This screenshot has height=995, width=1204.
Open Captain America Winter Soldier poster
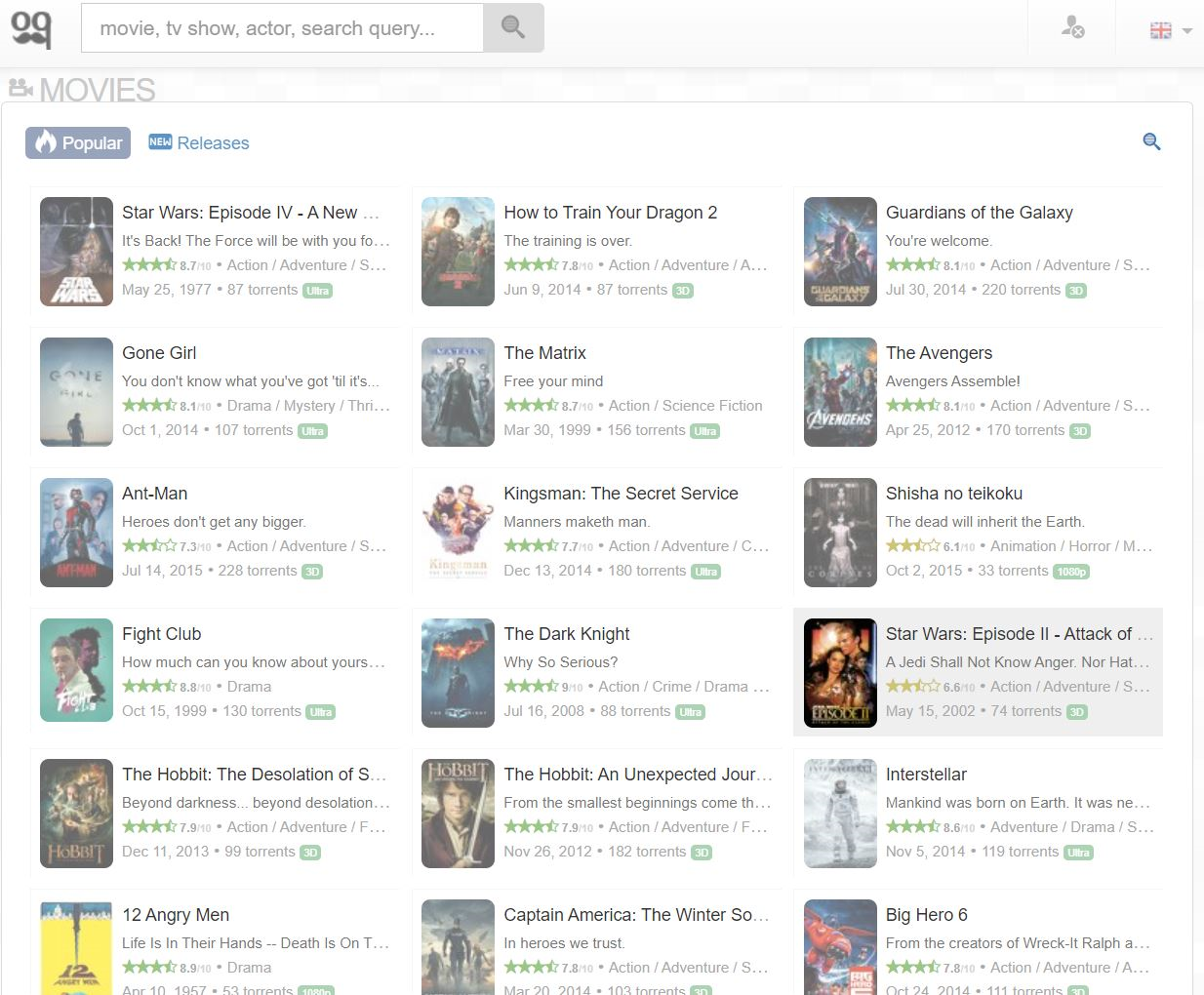(x=458, y=947)
